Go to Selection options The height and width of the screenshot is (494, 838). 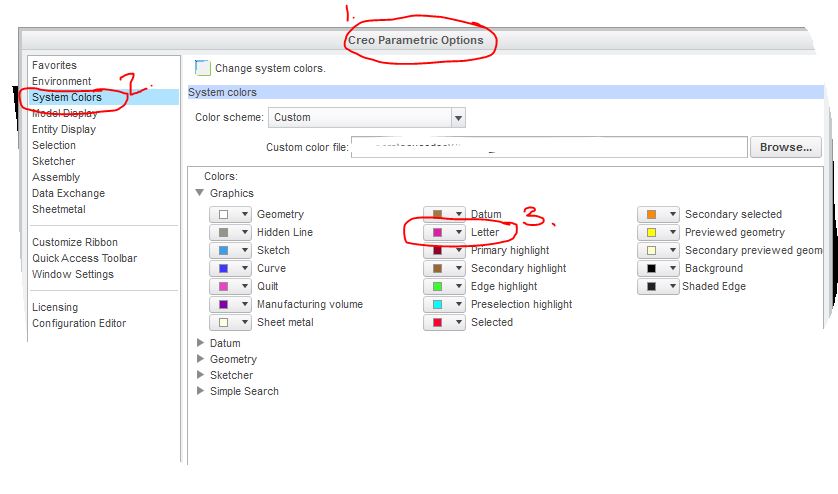click(x=53, y=145)
